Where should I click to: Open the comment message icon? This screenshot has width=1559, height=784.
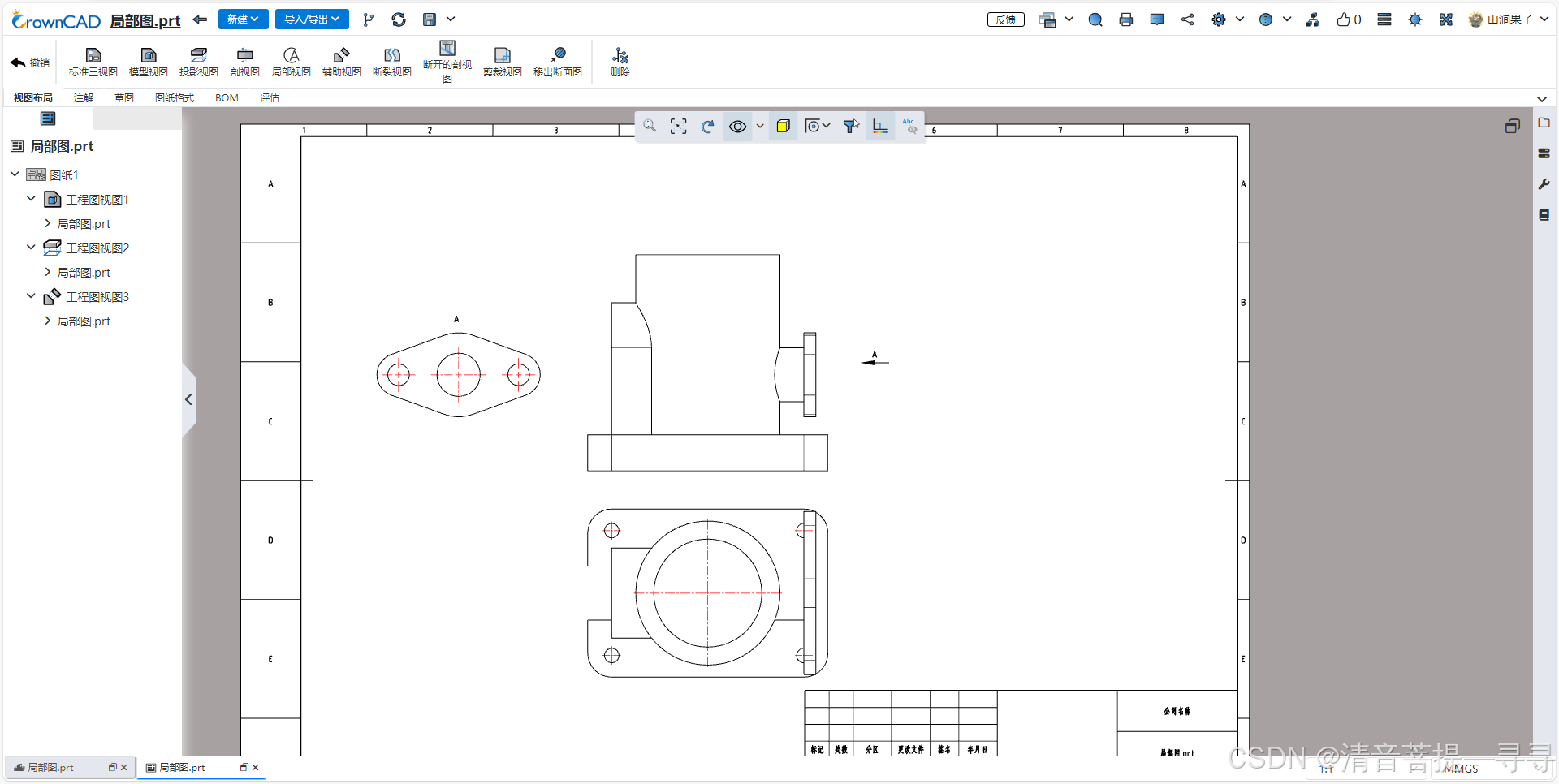pyautogui.click(x=1157, y=19)
